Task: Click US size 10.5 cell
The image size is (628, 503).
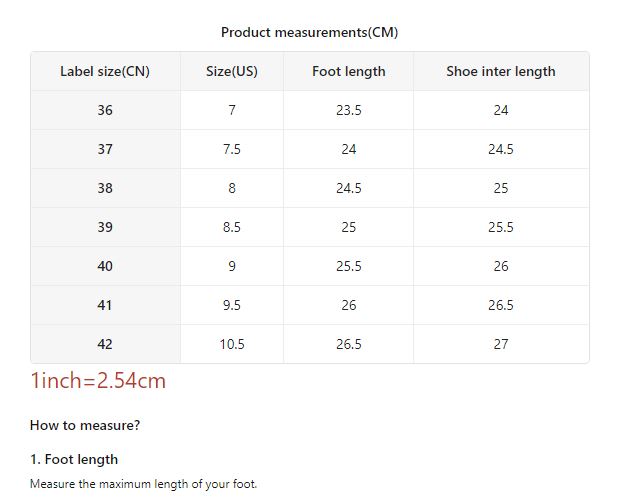Action: (232, 344)
